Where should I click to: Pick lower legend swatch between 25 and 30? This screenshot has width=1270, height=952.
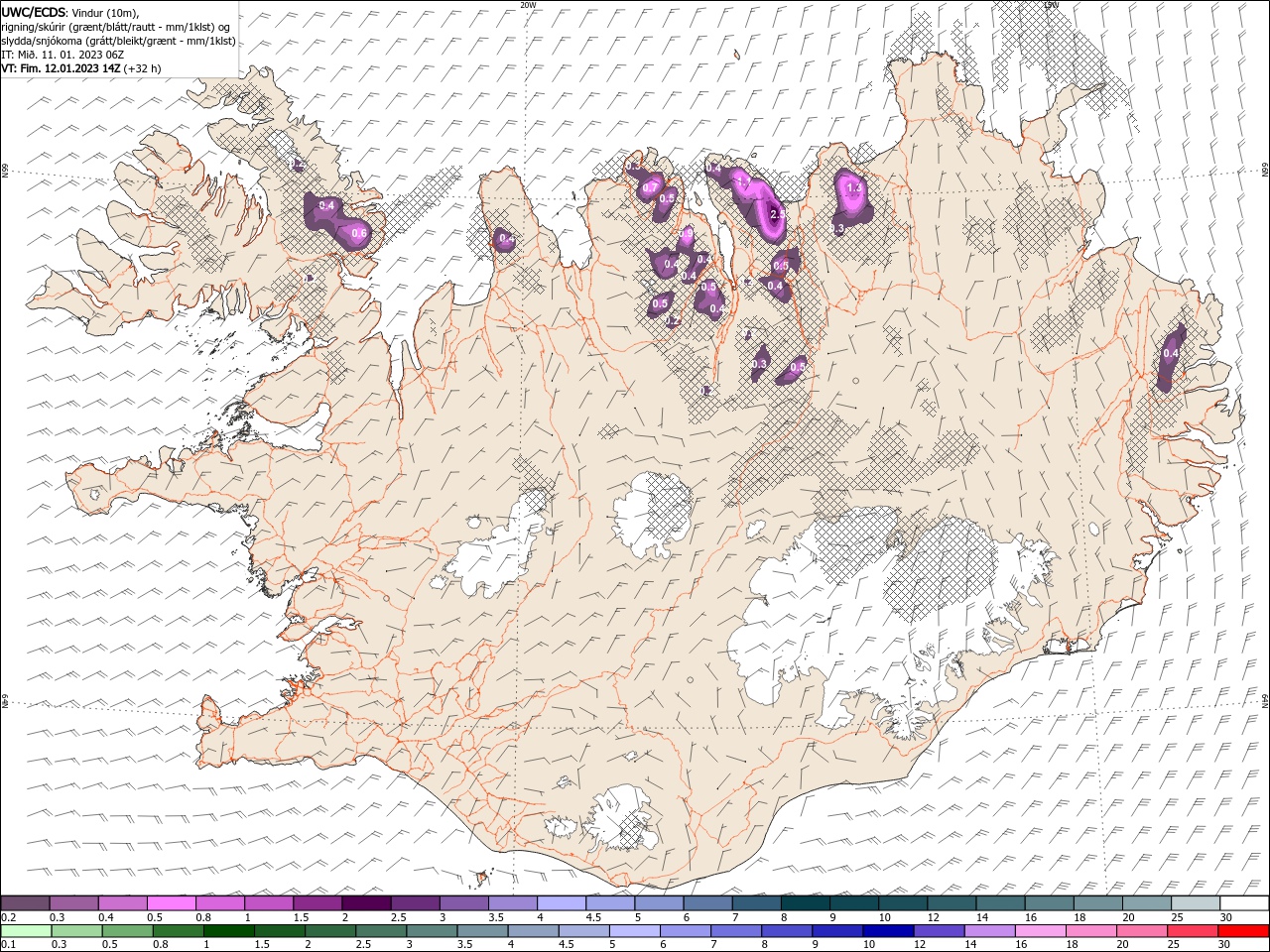pyautogui.click(x=1193, y=931)
